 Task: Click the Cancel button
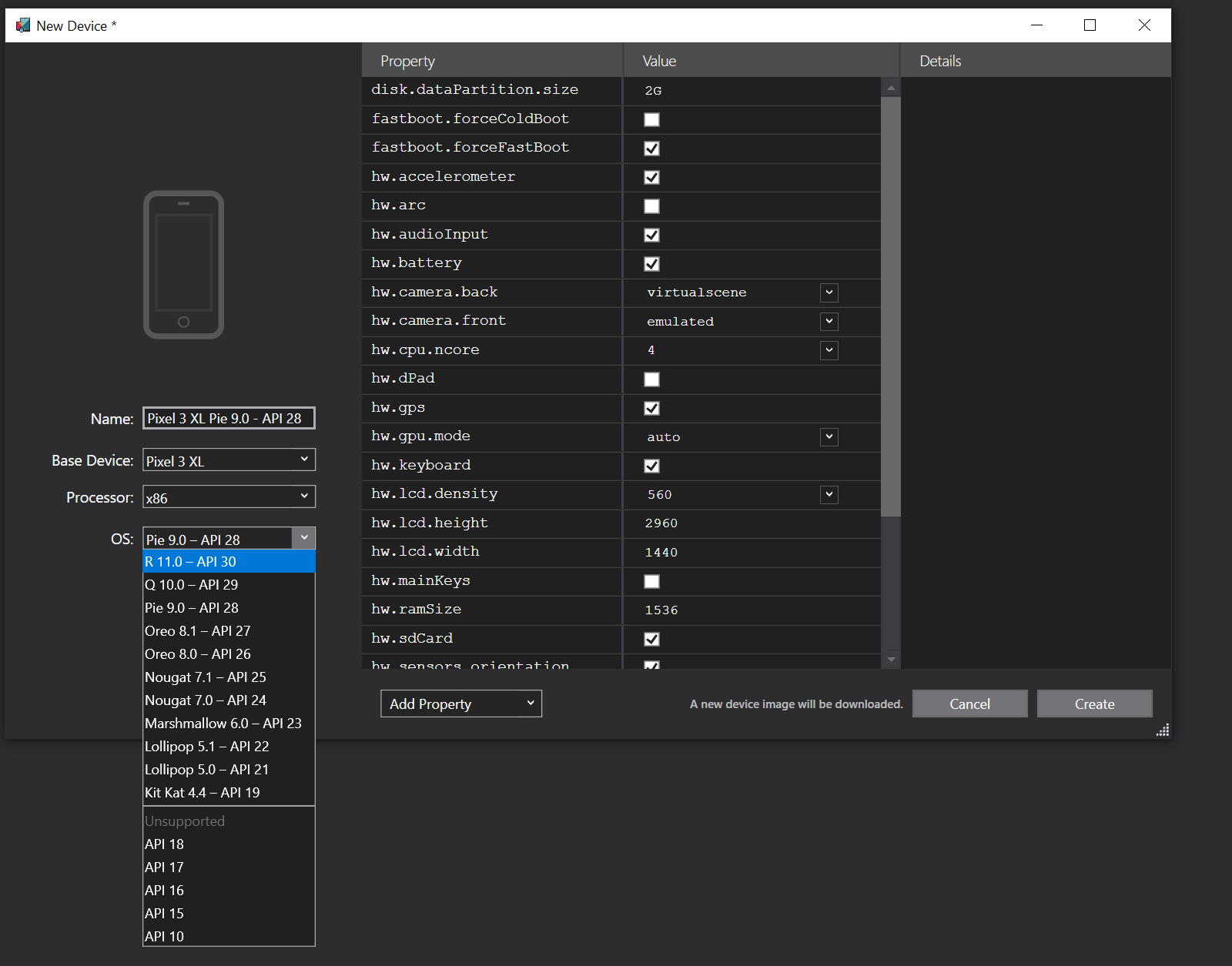[969, 704]
